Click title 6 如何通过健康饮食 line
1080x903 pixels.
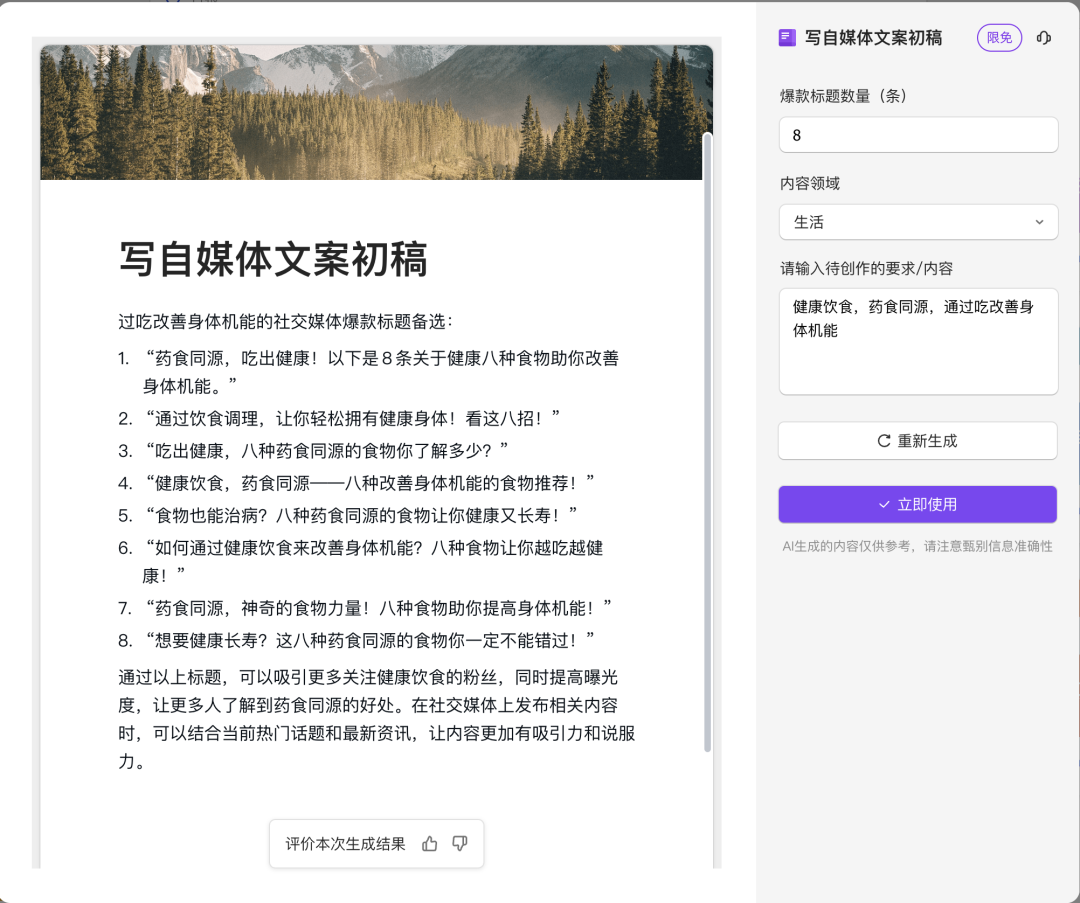[x=361, y=561]
